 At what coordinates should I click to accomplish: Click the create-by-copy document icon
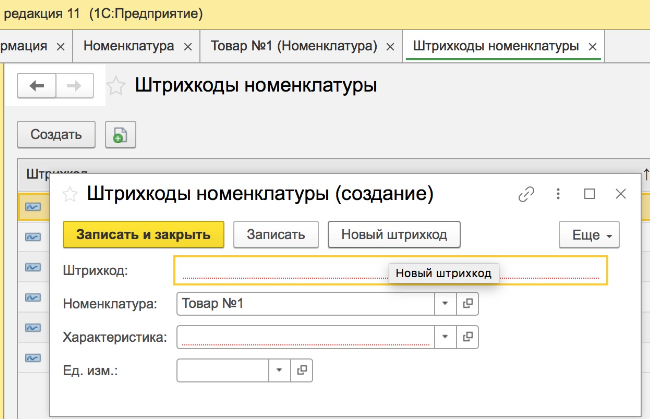[x=120, y=135]
